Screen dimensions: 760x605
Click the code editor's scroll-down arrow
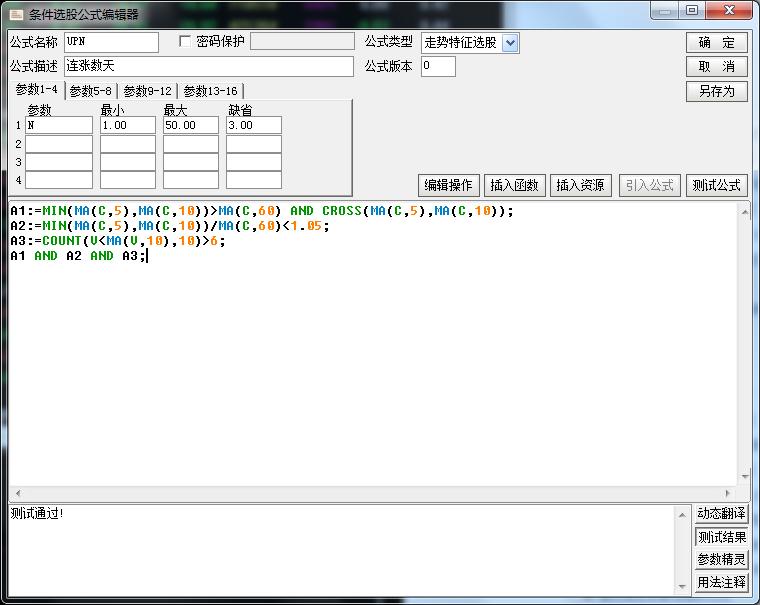745,477
